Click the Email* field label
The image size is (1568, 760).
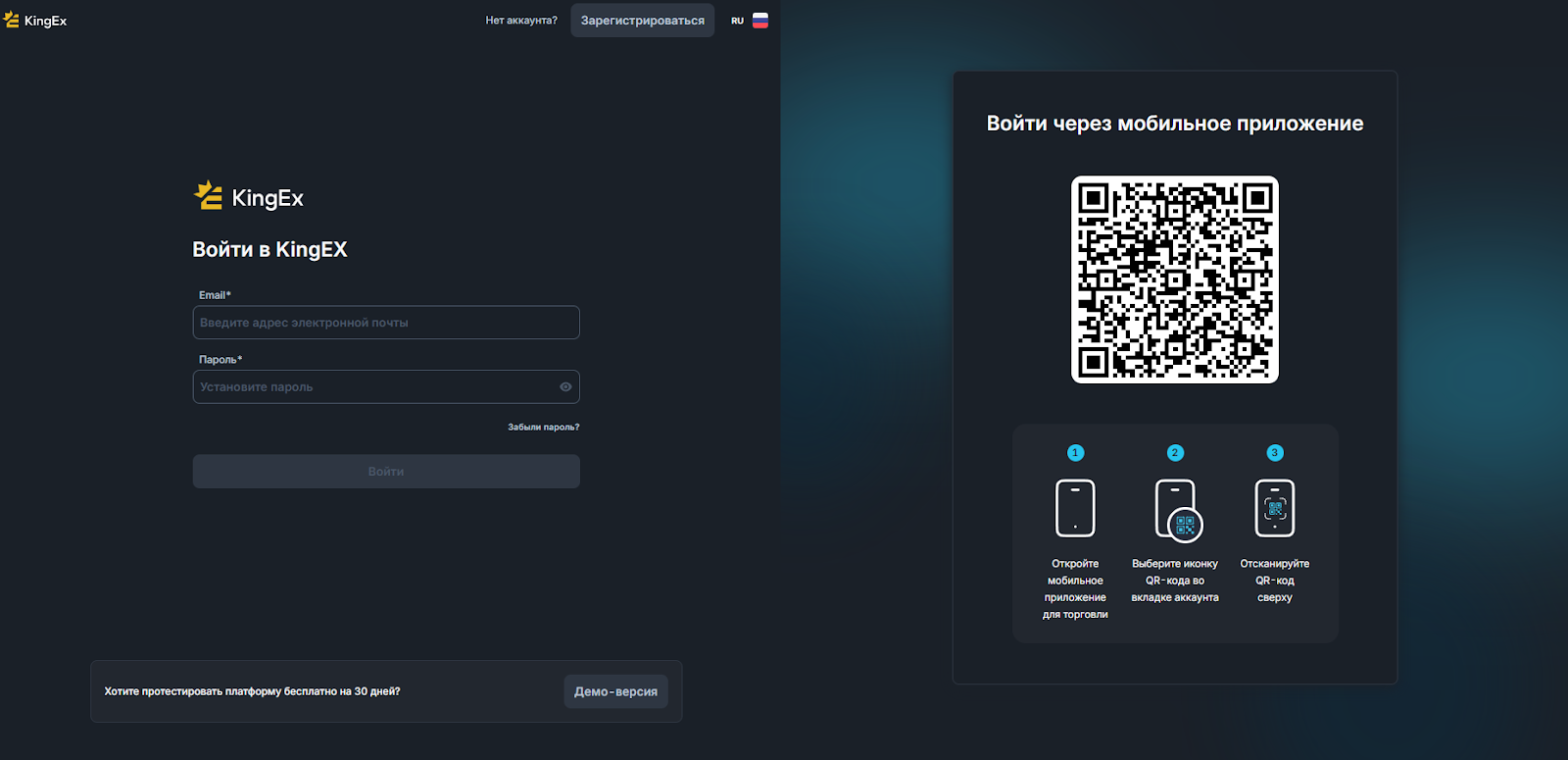[x=215, y=295]
